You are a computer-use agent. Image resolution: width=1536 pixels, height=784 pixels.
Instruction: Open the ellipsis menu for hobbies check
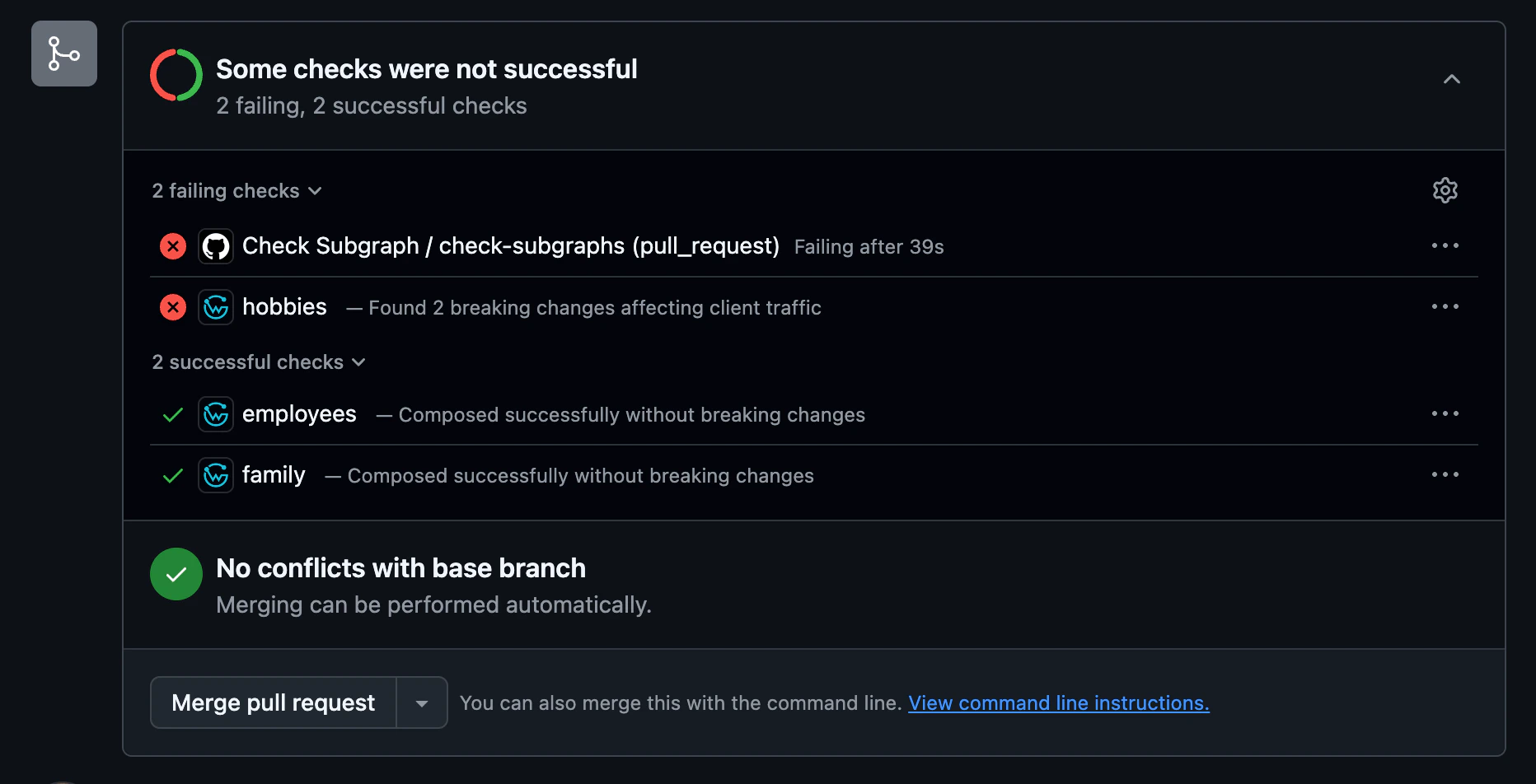click(1445, 306)
